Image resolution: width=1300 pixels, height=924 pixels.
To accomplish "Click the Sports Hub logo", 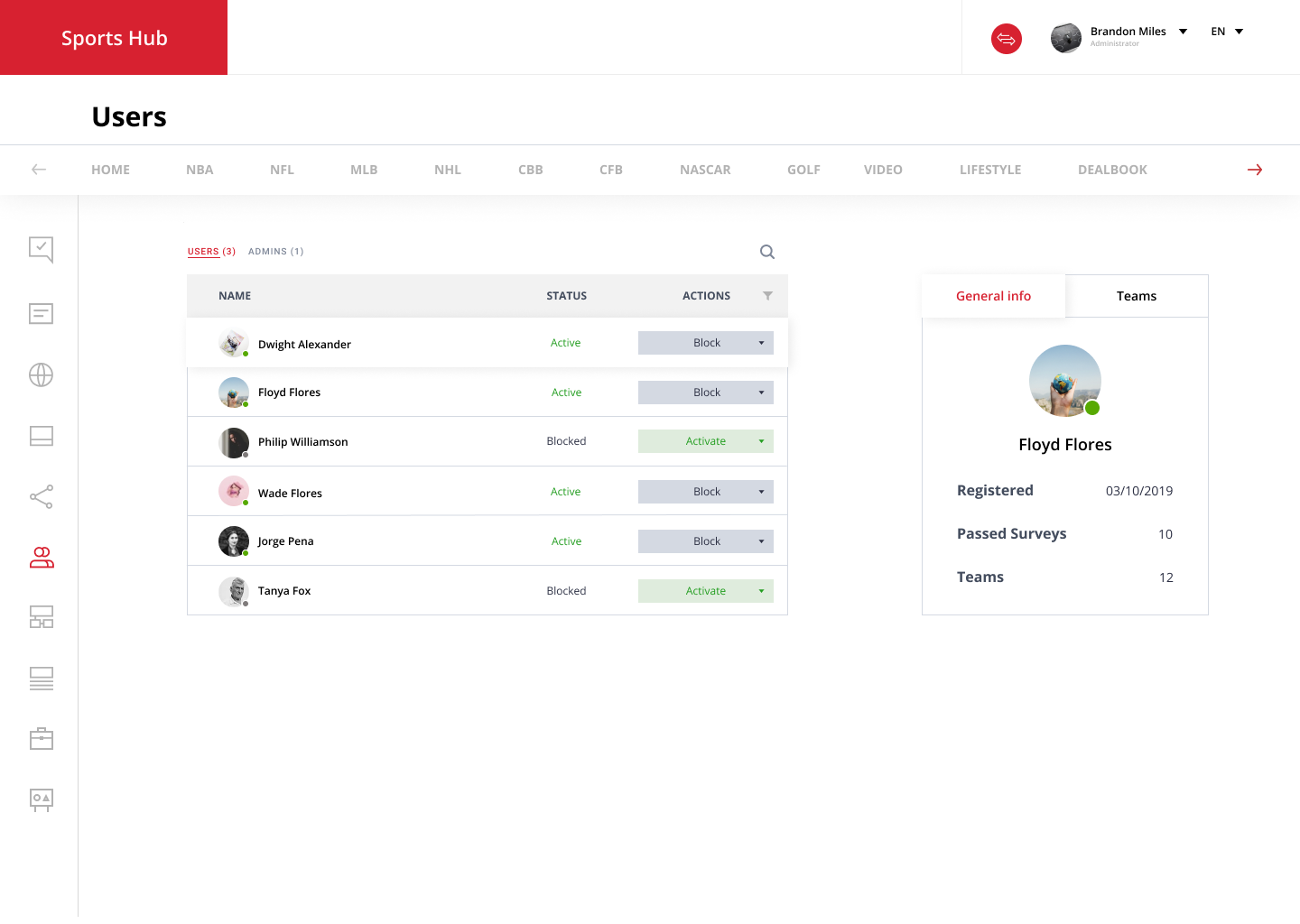I will pos(114,38).
